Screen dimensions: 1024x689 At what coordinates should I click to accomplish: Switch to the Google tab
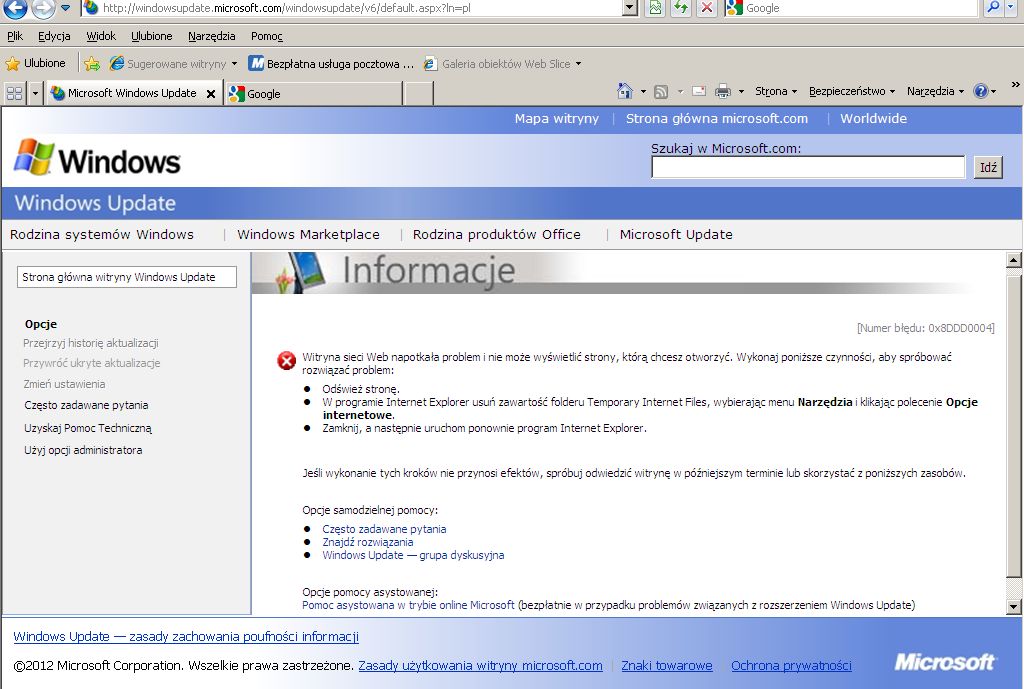313,93
